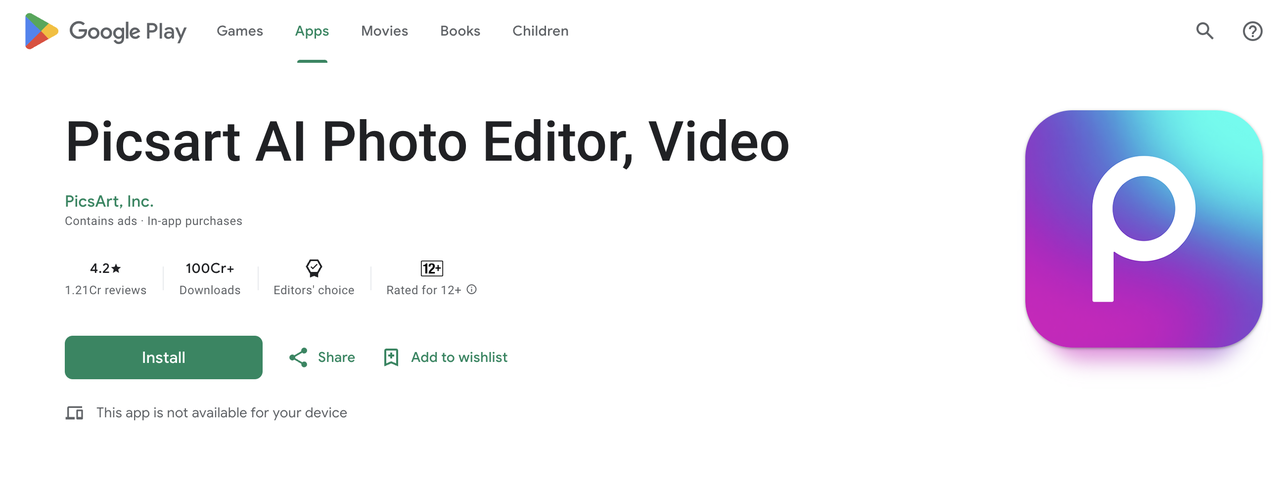The height and width of the screenshot is (489, 1280).
Task: Open the search magnifier icon
Action: (1205, 31)
